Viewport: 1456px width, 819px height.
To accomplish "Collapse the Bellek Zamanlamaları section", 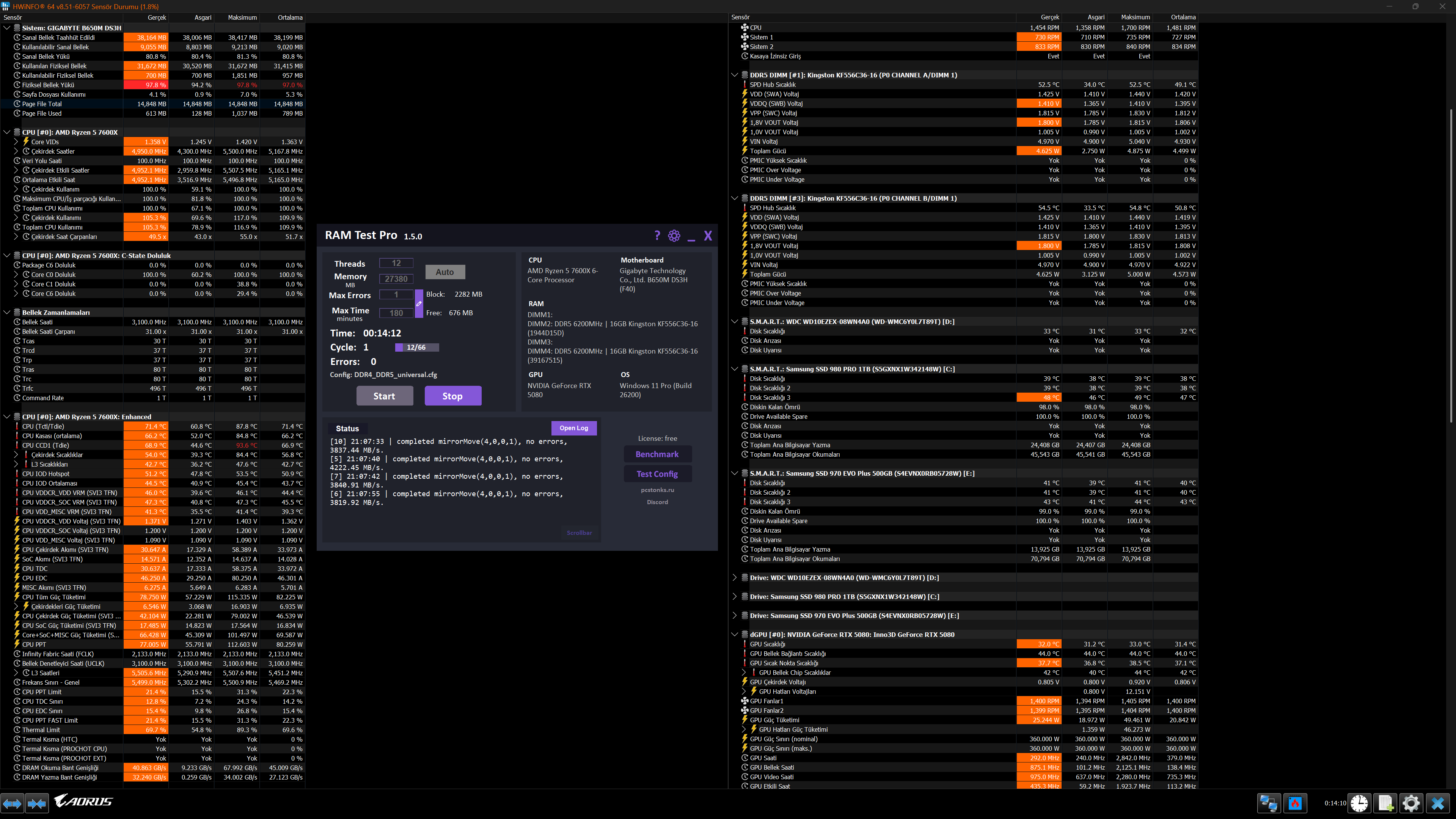I will tap(7, 313).
